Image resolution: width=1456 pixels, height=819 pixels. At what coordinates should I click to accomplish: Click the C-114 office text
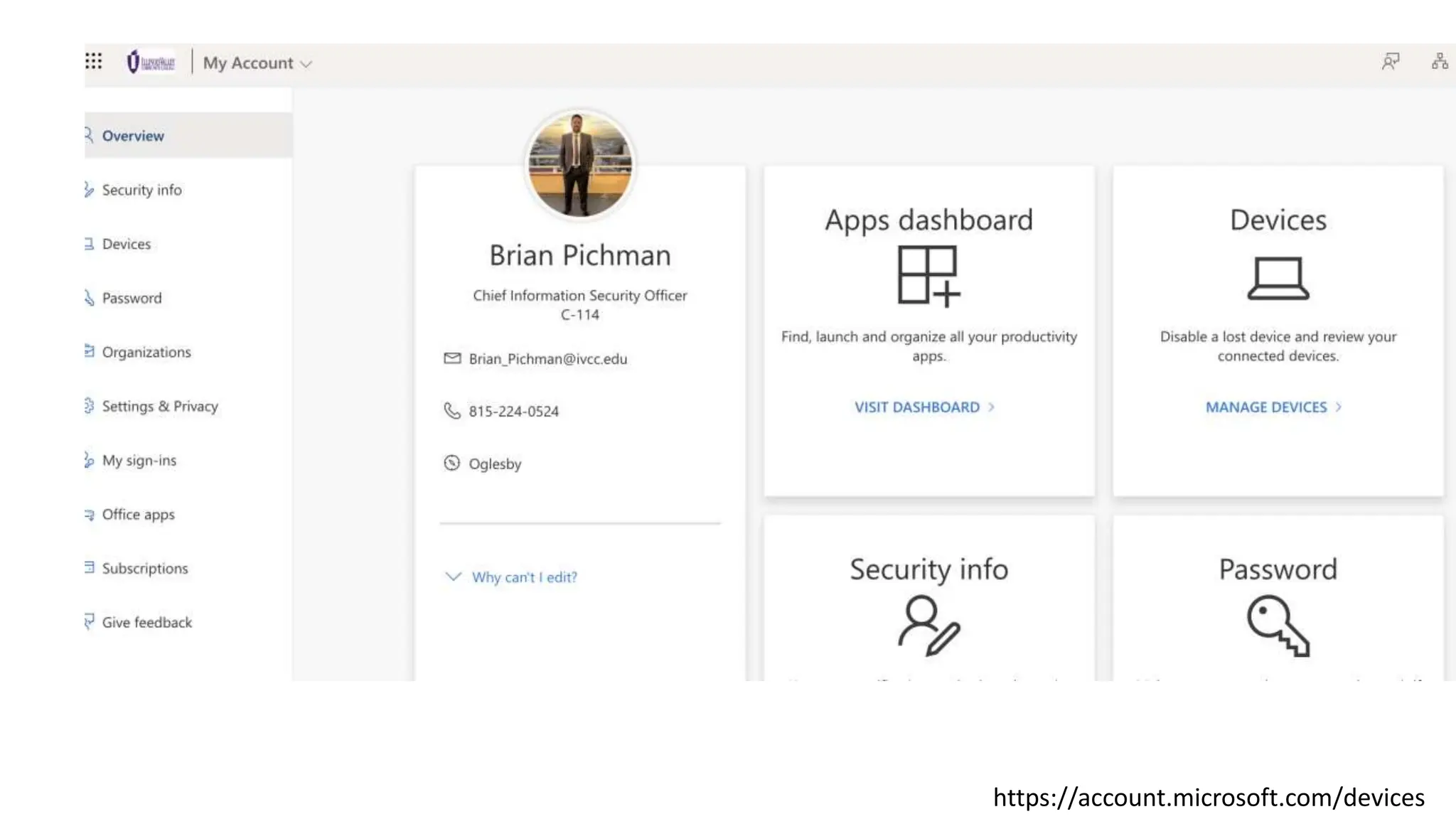[580, 314]
